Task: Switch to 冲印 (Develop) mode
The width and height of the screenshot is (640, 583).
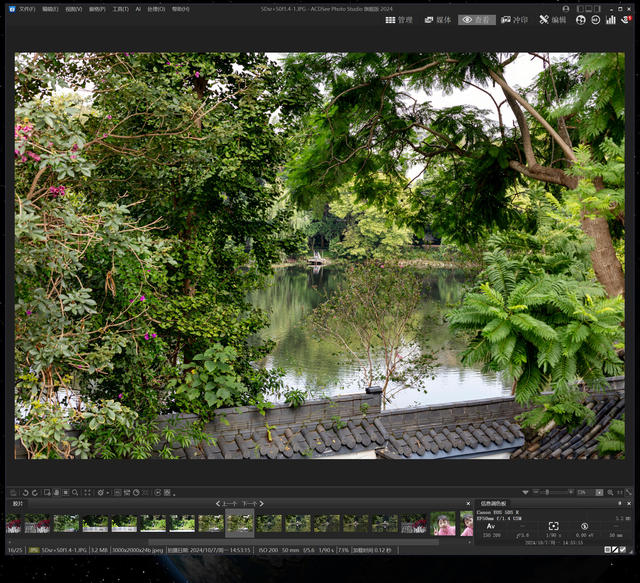Action: [x=513, y=19]
